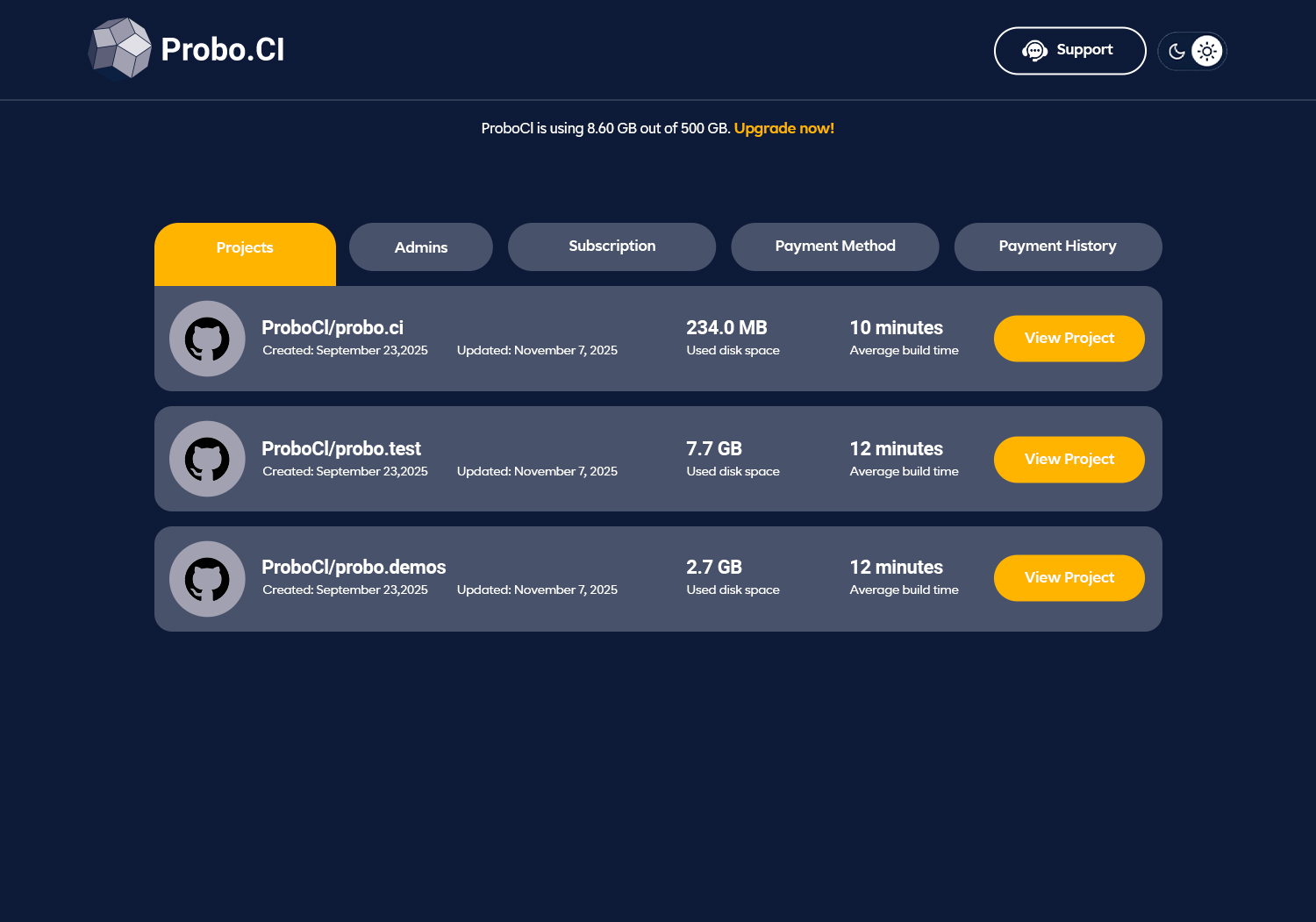Switch to the Admins tab

pos(421,247)
